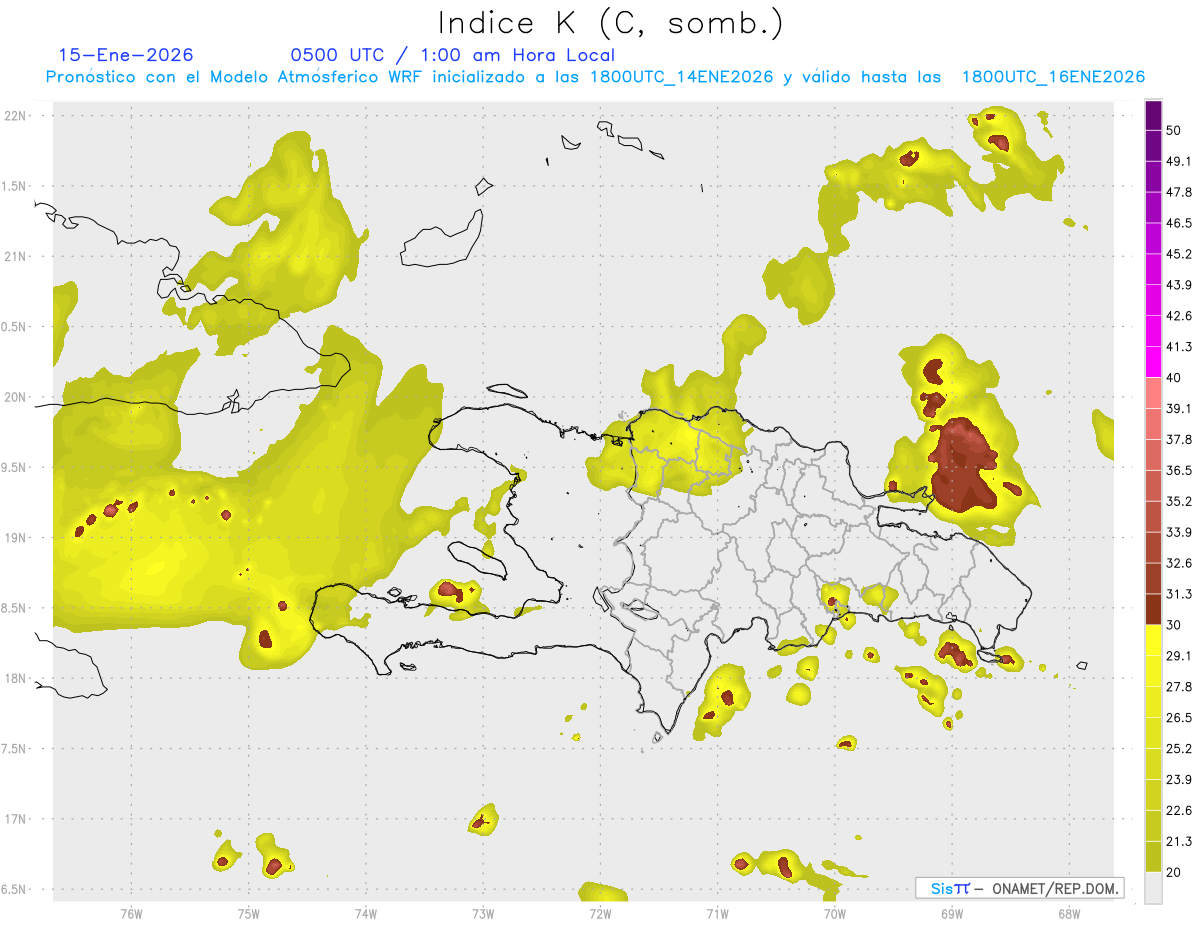The width and height of the screenshot is (1200, 927).
Task: Click the '27.8' colorbar value
Action: [x=1179, y=686]
